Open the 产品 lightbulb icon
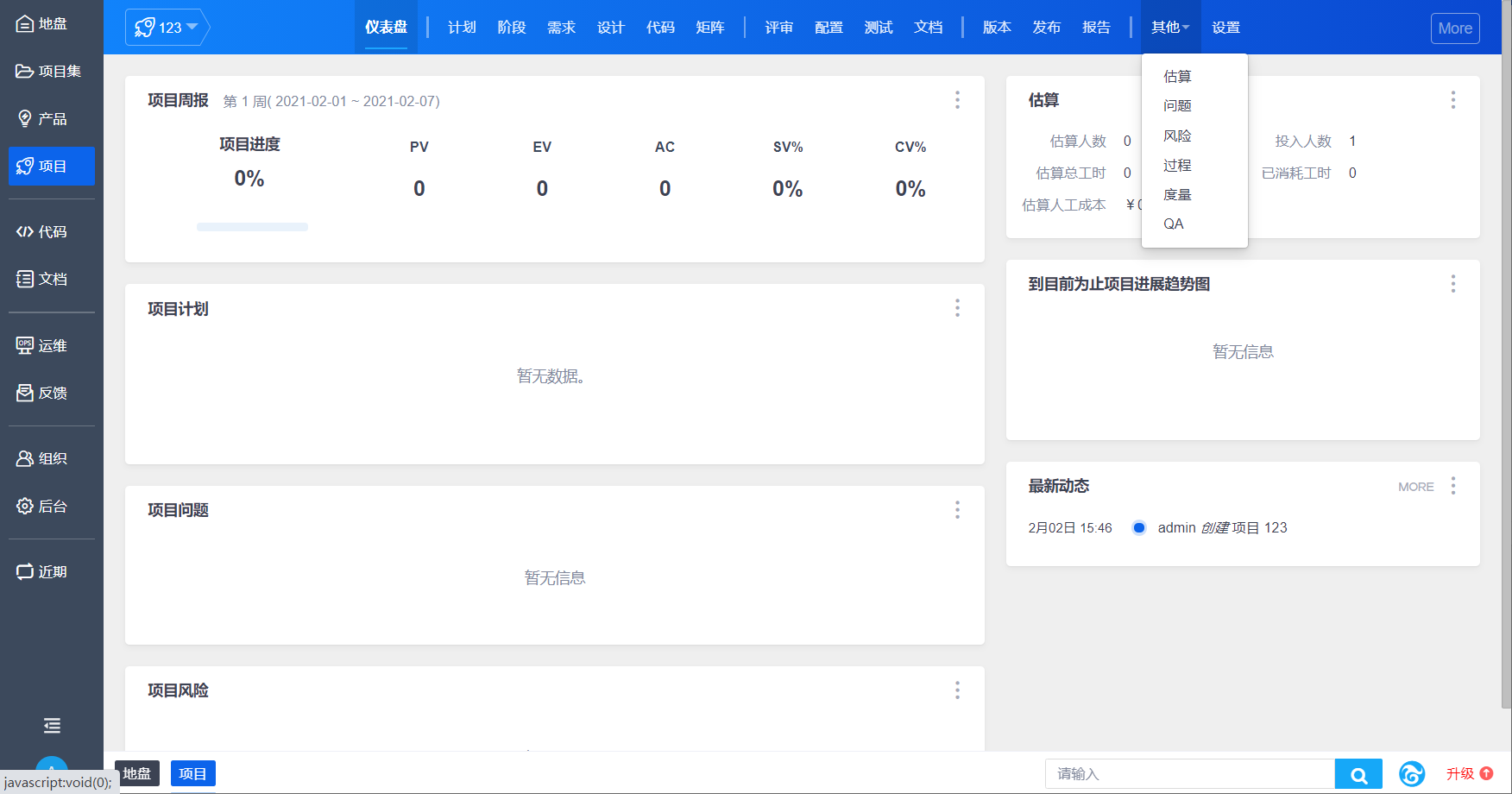The height and width of the screenshot is (794, 1512). (x=25, y=119)
